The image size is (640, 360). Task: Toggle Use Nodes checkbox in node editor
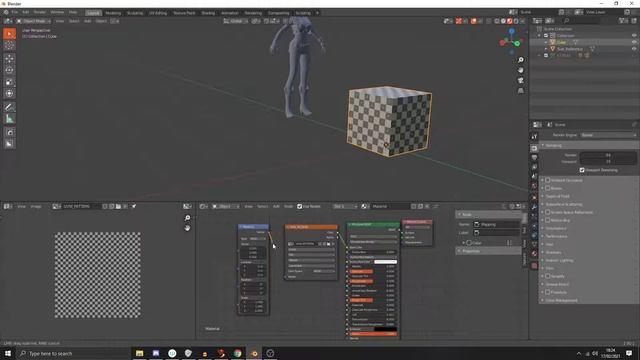pyautogui.click(x=300, y=207)
